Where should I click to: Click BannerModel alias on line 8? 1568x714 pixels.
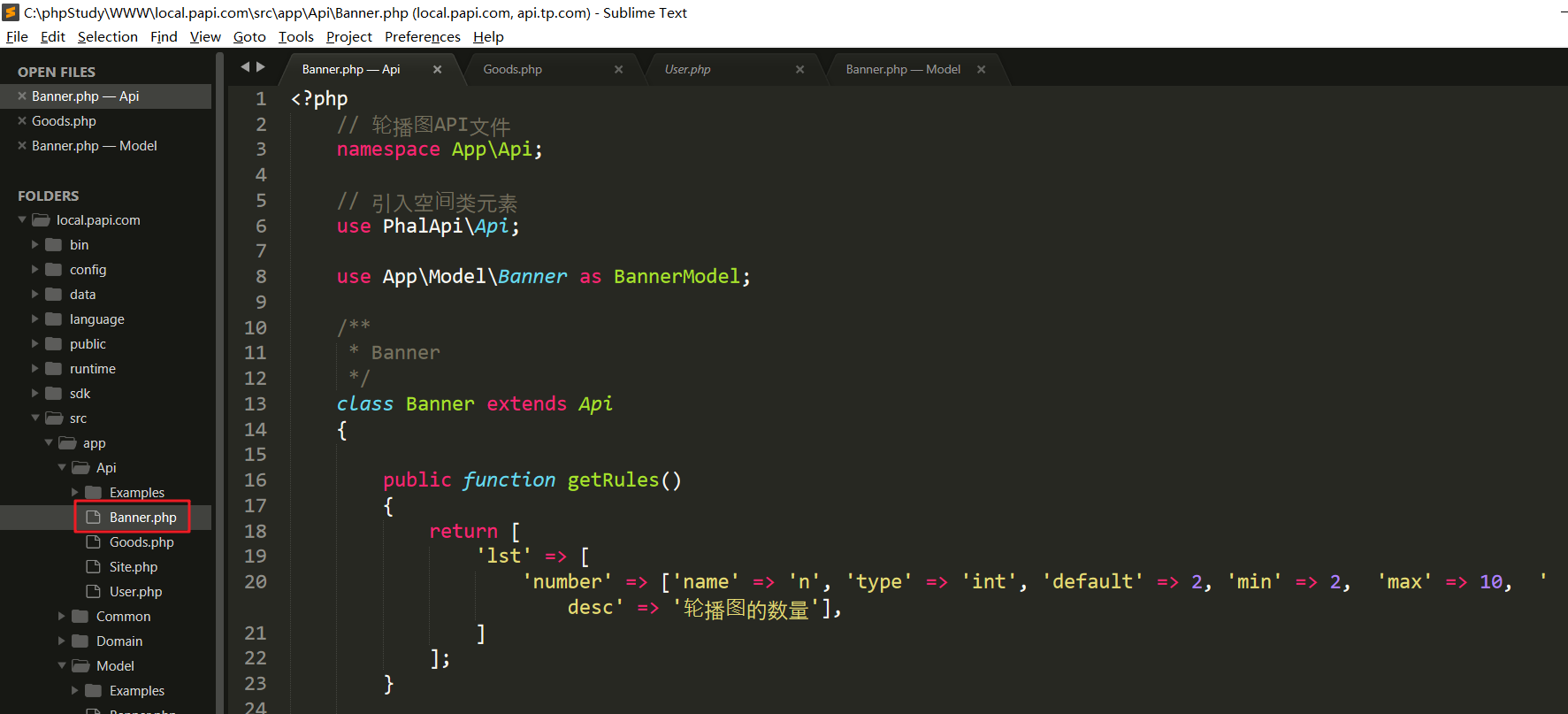[x=677, y=277]
